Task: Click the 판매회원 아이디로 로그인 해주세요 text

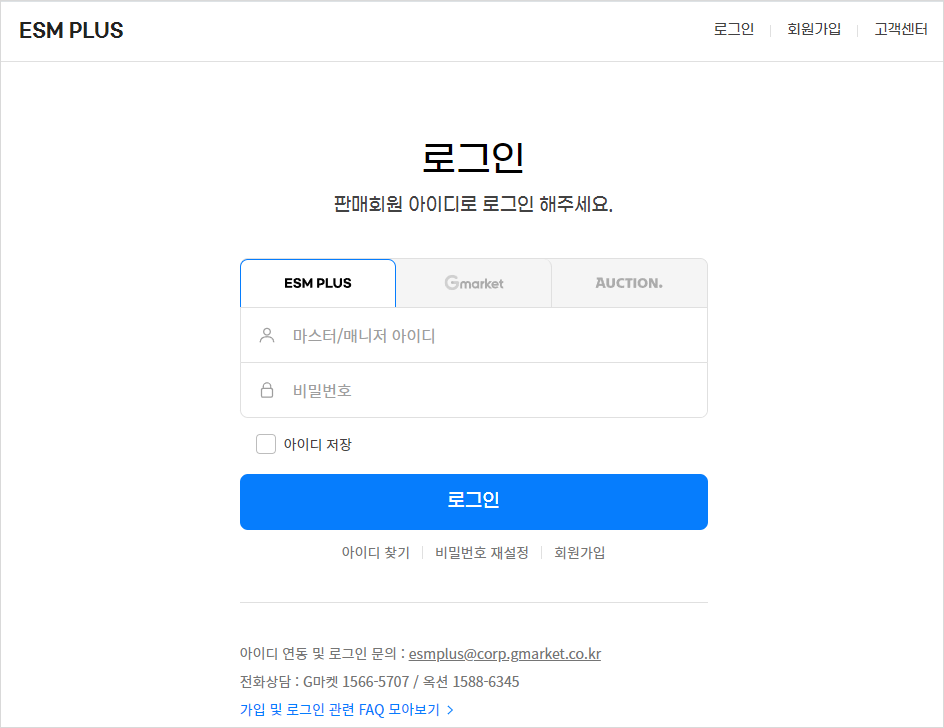Action: tap(473, 204)
